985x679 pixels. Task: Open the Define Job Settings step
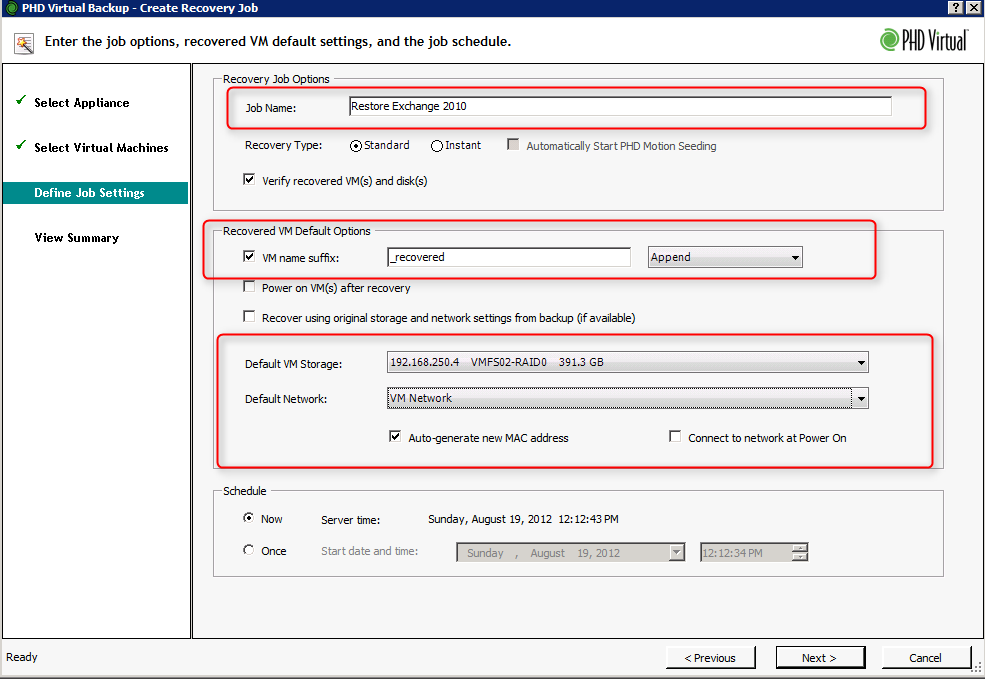pyautogui.click(x=95, y=193)
